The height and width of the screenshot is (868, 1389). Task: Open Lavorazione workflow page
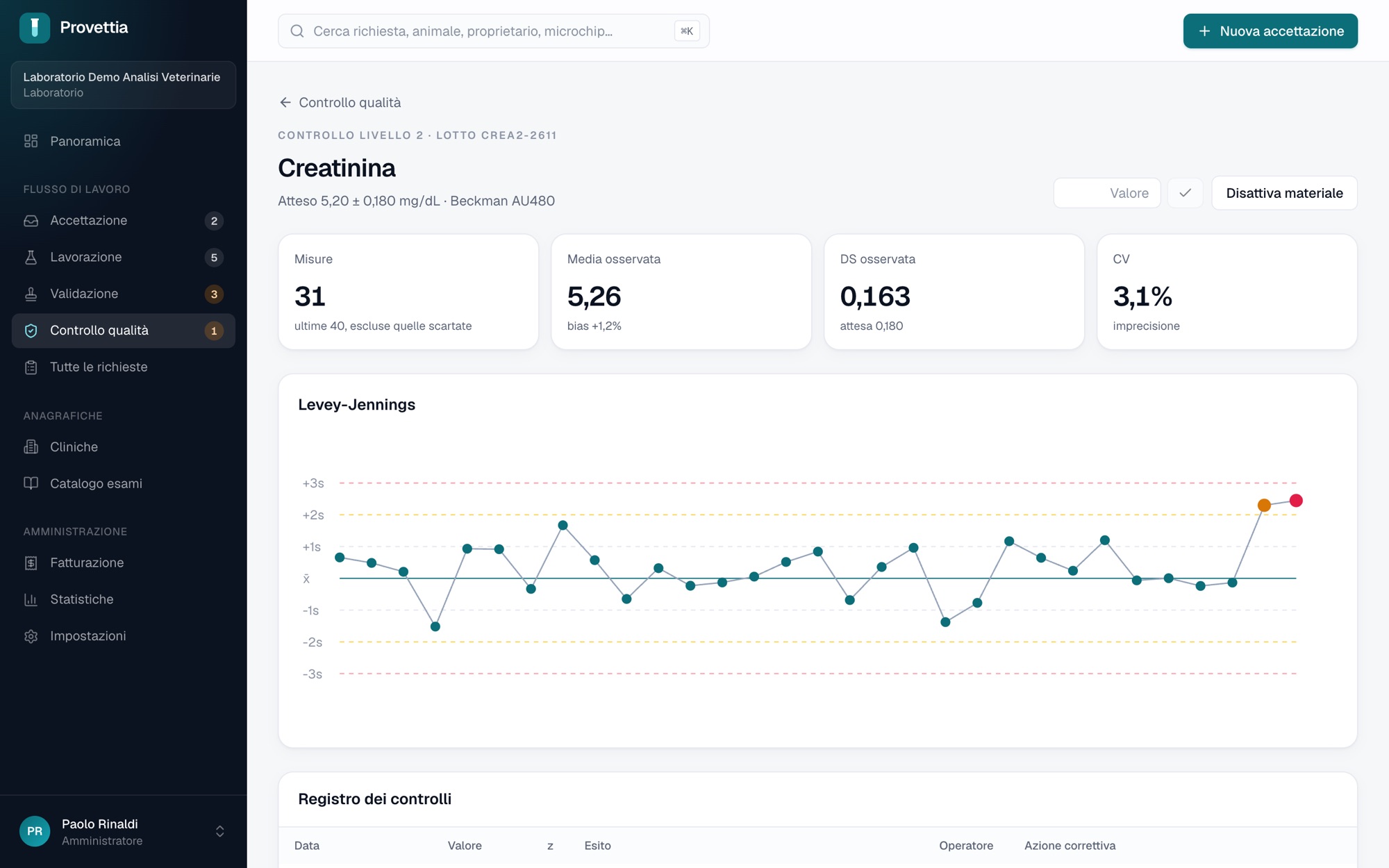click(123, 257)
